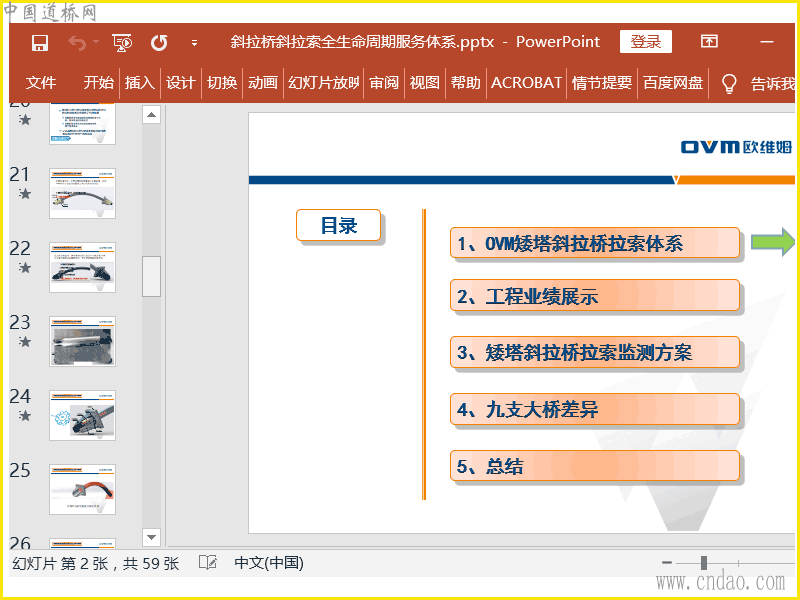800x600 pixels.
Task: Select slide 22 thumbnail
Action: [83, 267]
